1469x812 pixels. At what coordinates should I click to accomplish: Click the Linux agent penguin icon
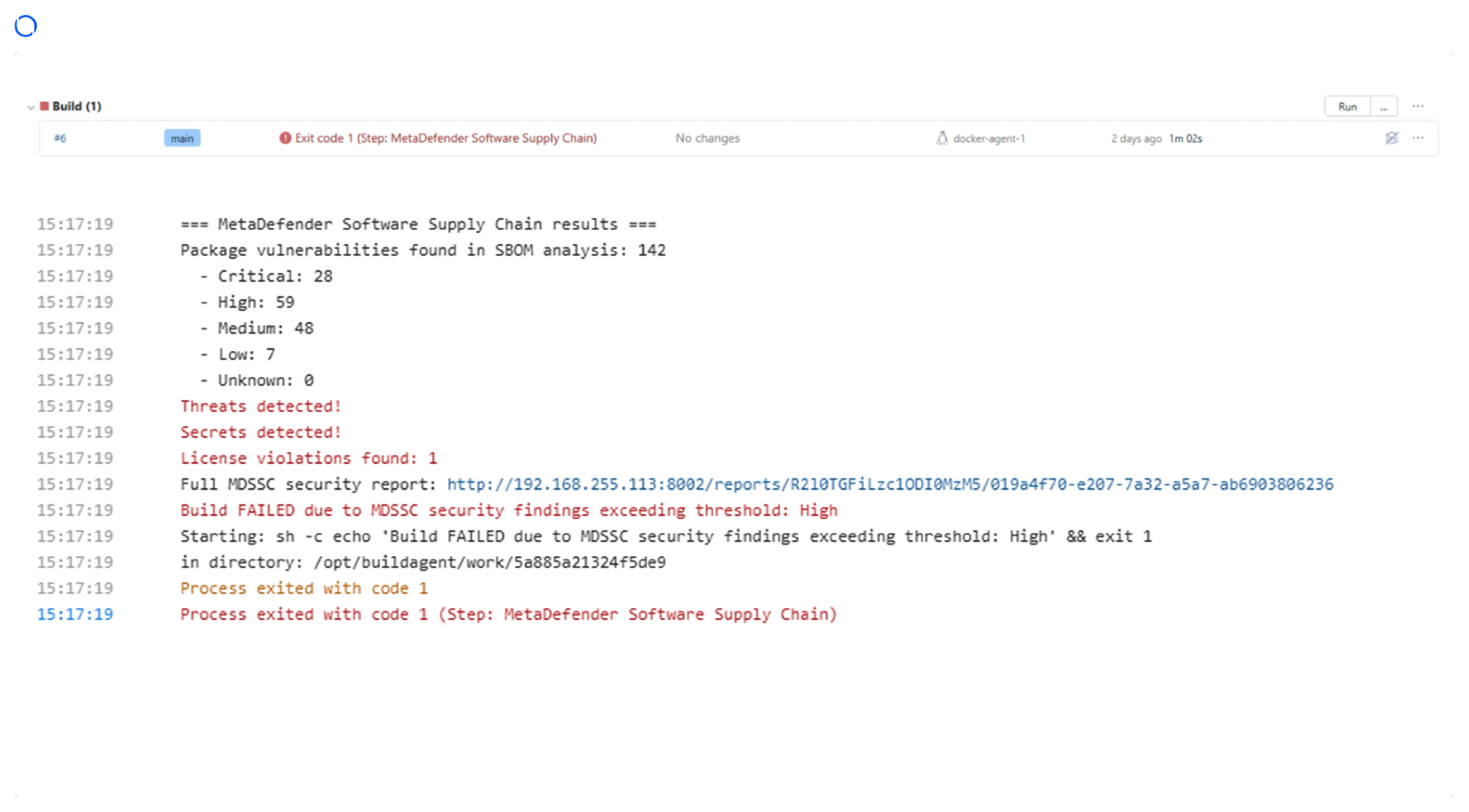tap(942, 138)
